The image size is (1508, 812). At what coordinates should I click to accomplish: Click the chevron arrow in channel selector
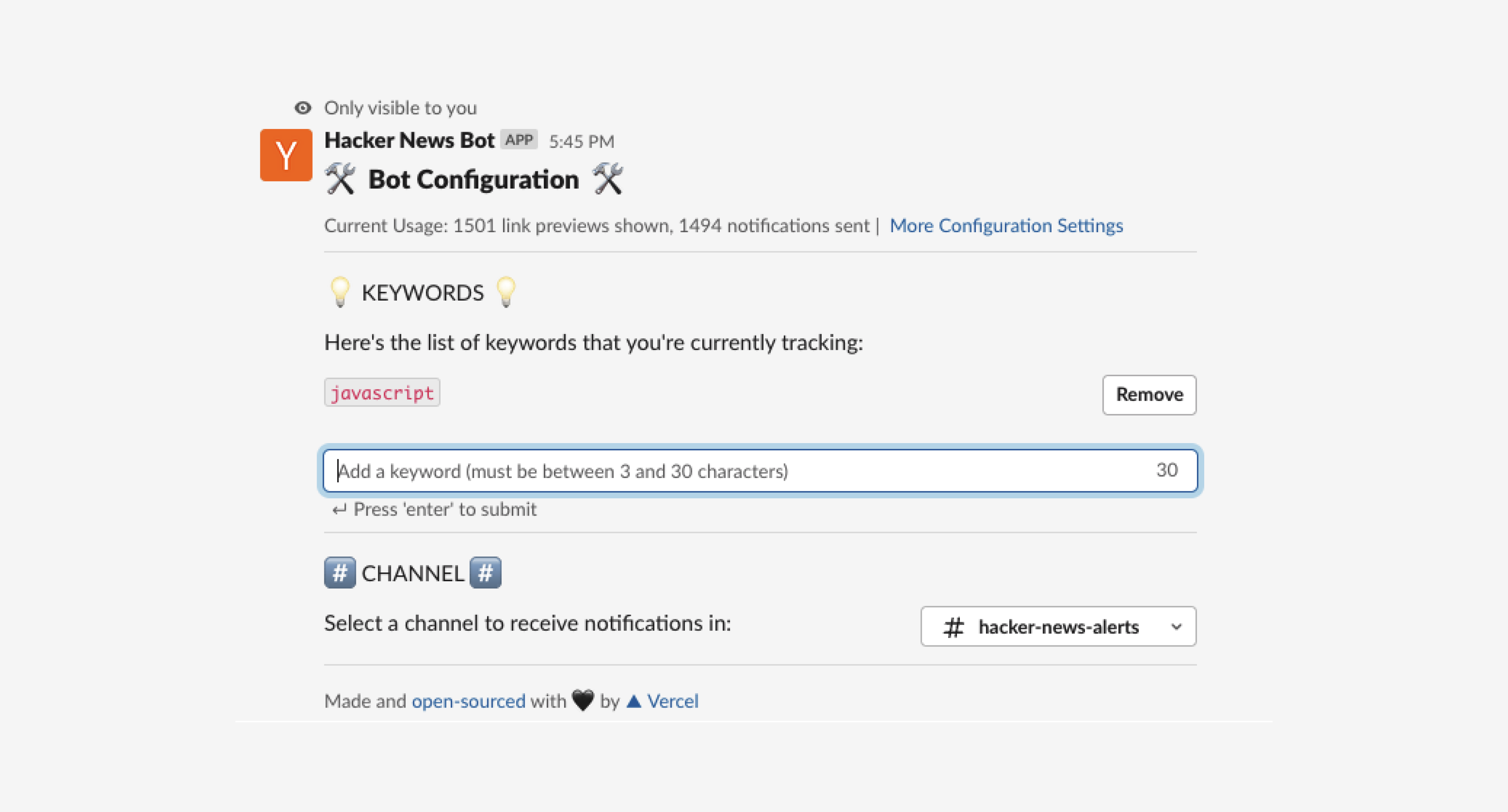click(1176, 626)
